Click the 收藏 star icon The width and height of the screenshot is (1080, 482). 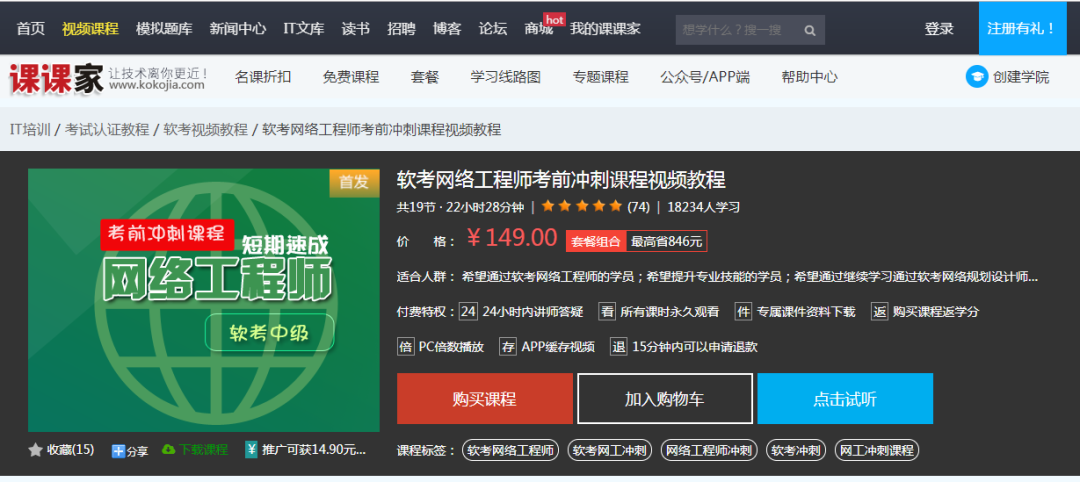click(x=35, y=450)
